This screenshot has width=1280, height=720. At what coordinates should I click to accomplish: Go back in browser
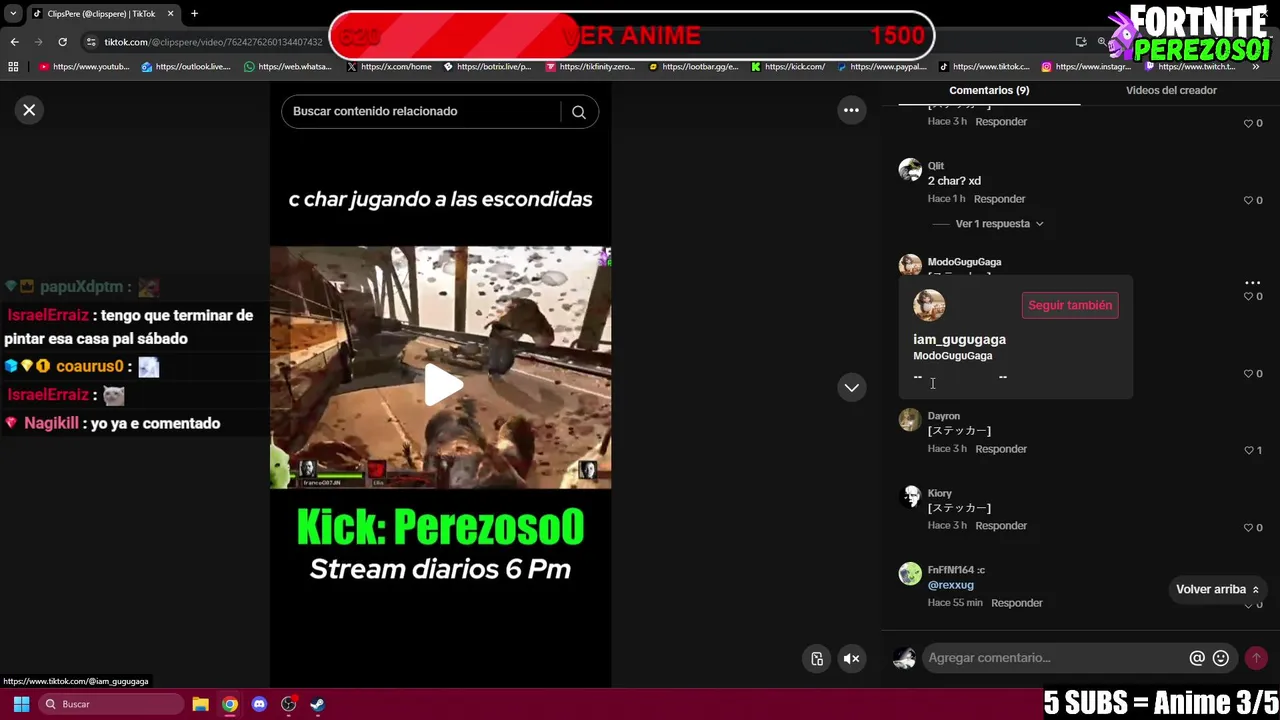(x=14, y=41)
